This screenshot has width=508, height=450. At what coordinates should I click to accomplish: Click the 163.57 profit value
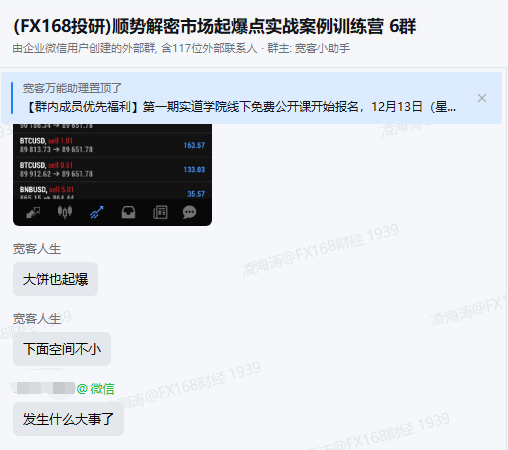click(194, 145)
